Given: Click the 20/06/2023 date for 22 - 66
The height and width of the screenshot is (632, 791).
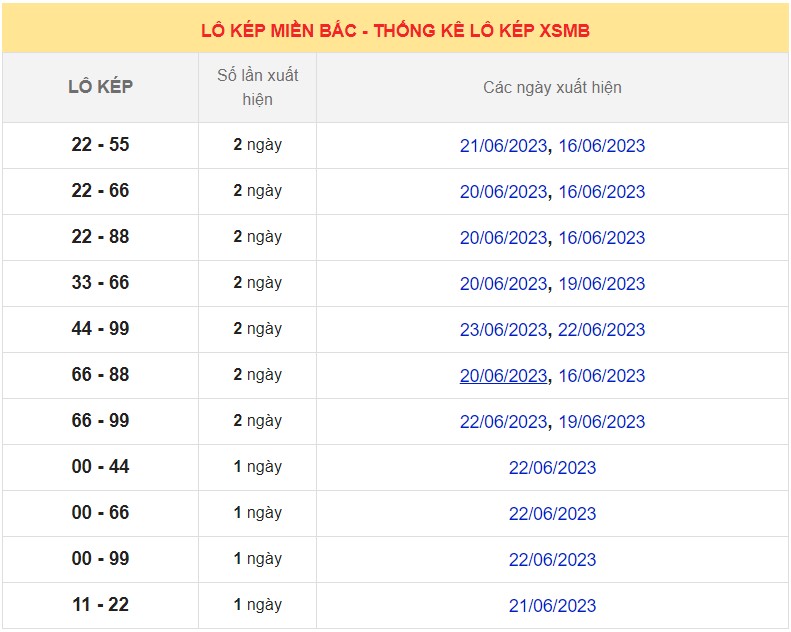Looking at the screenshot, I should tap(503, 192).
